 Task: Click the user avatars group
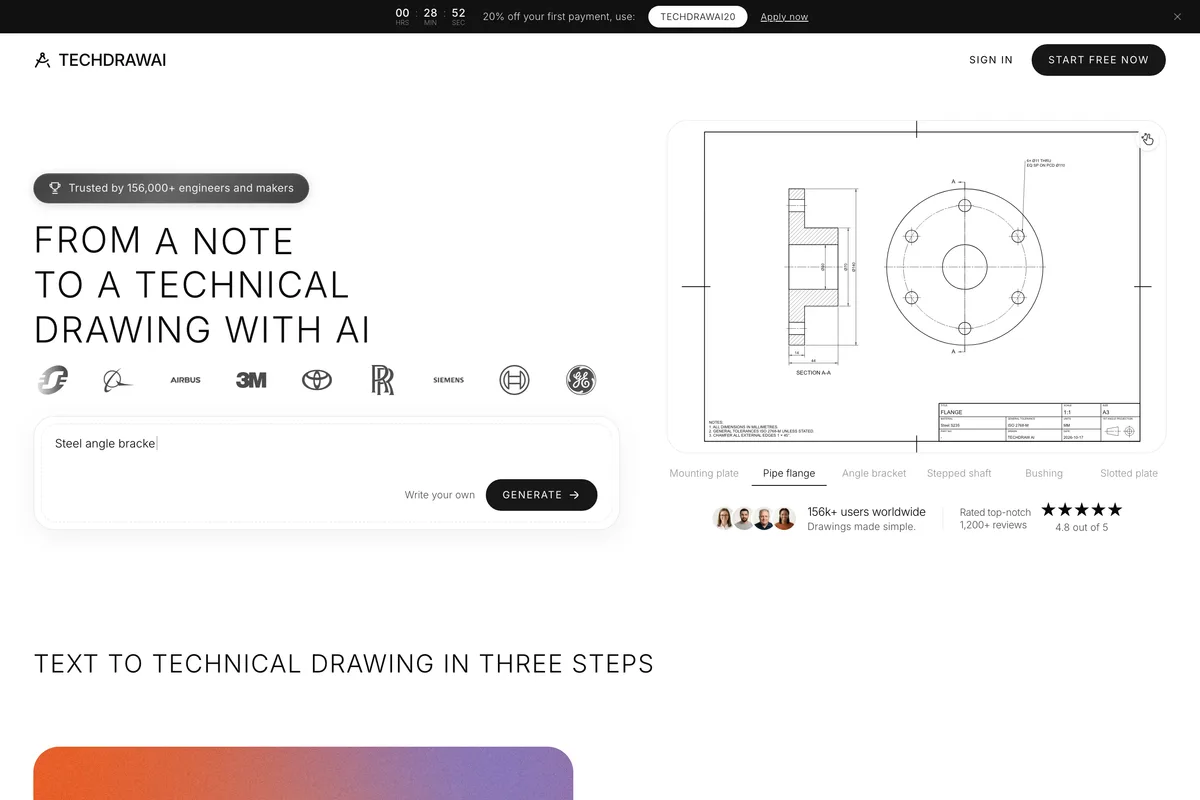point(754,518)
